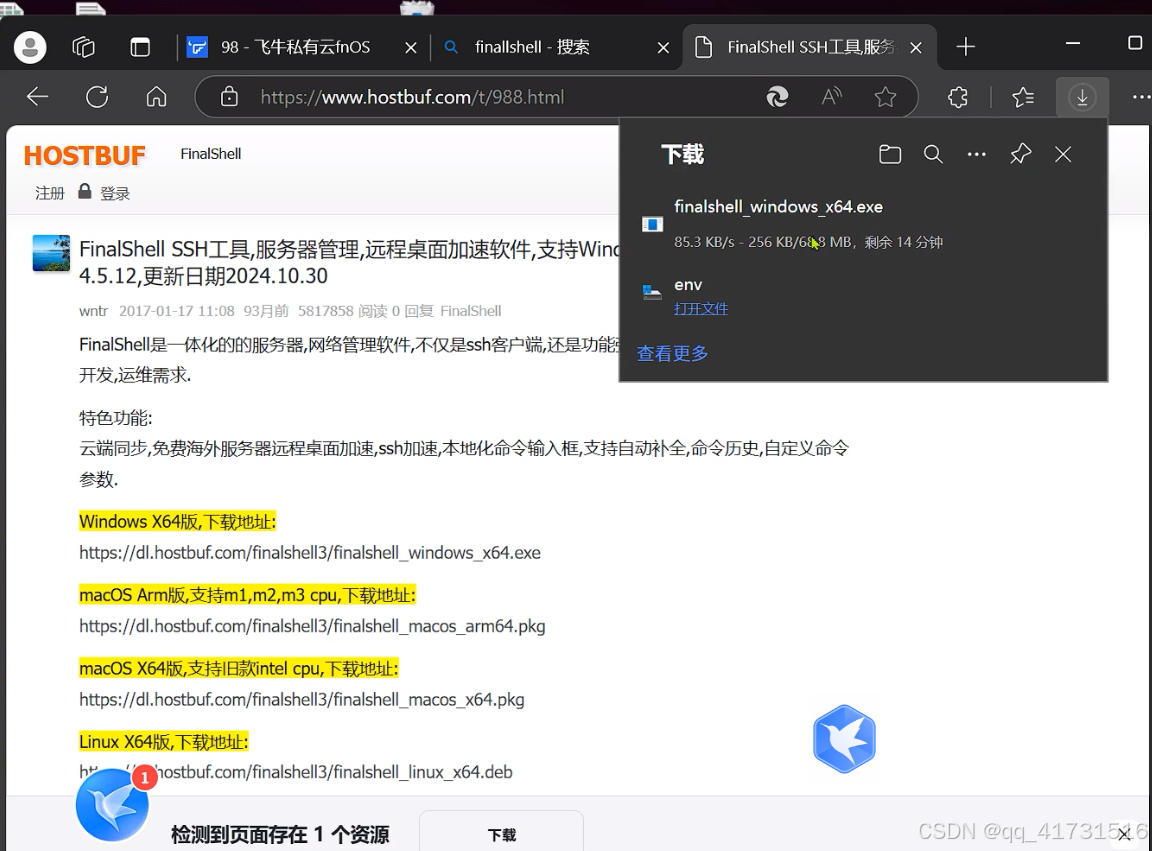The height and width of the screenshot is (851, 1152).
Task: Open the wntr author profile
Action: point(93,311)
